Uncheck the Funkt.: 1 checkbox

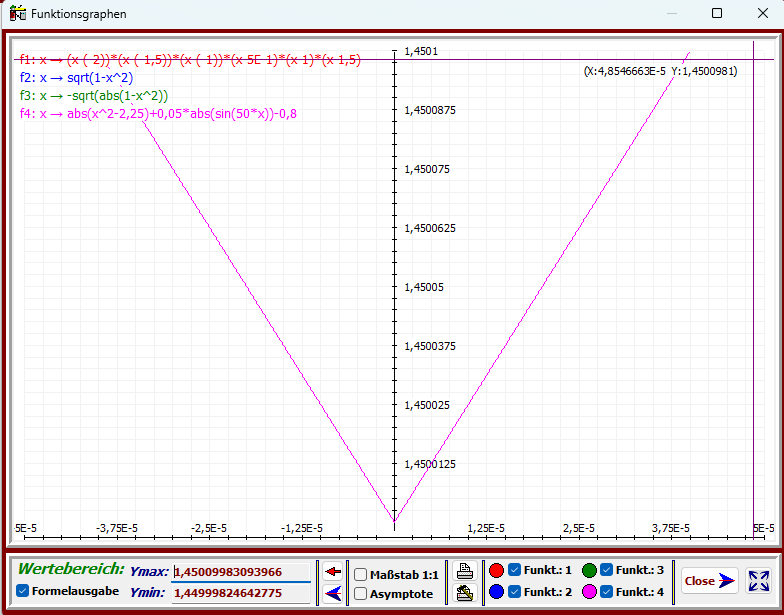[x=514, y=570]
